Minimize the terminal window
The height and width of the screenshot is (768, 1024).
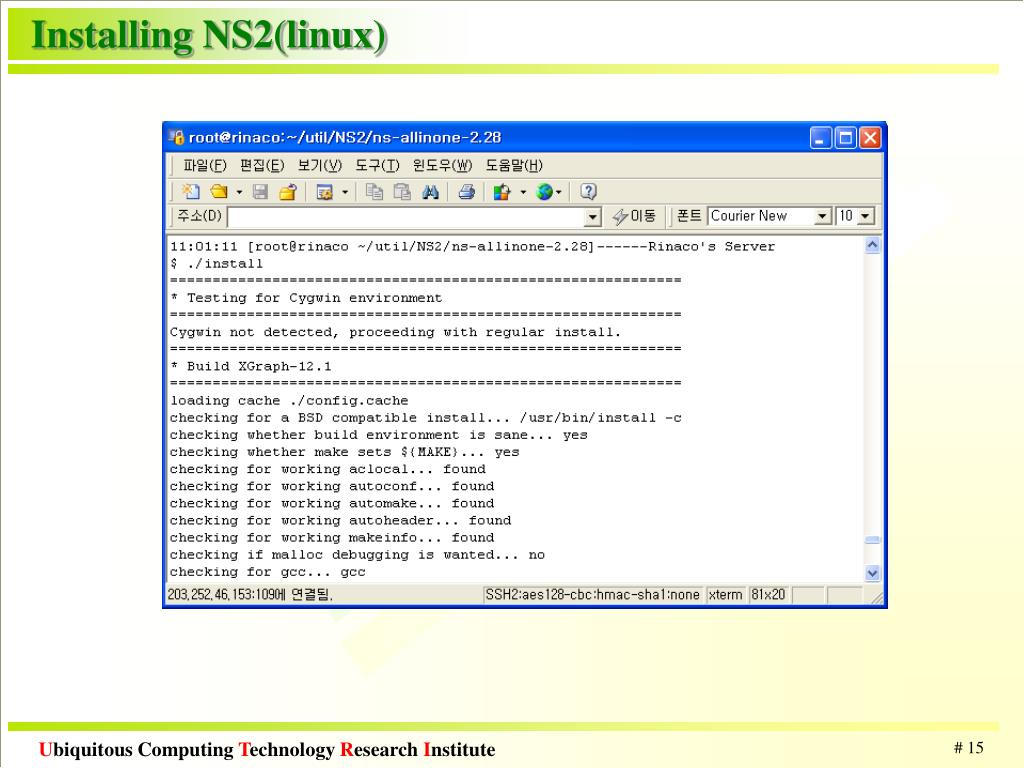(x=821, y=138)
